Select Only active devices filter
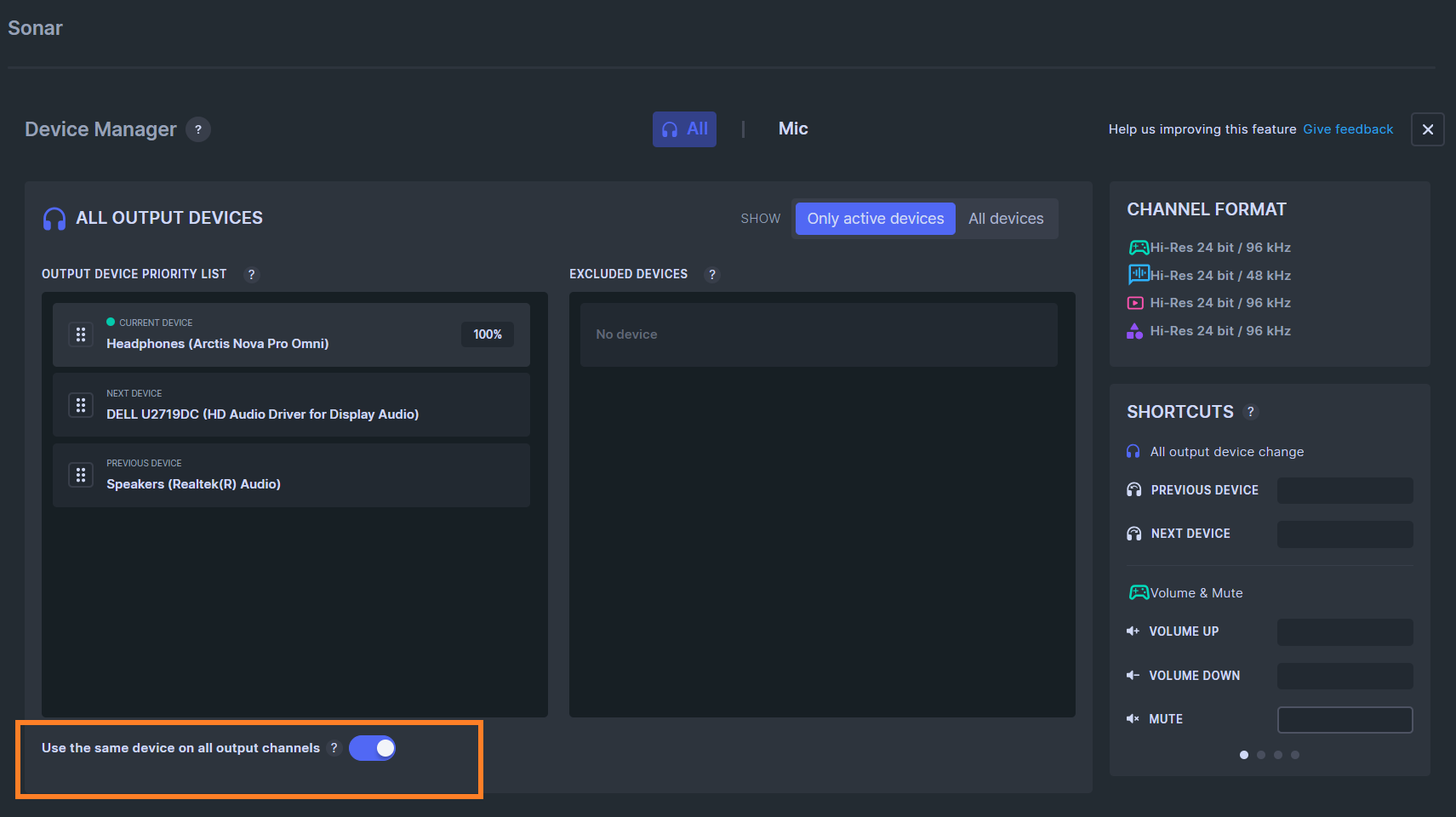 (x=876, y=219)
